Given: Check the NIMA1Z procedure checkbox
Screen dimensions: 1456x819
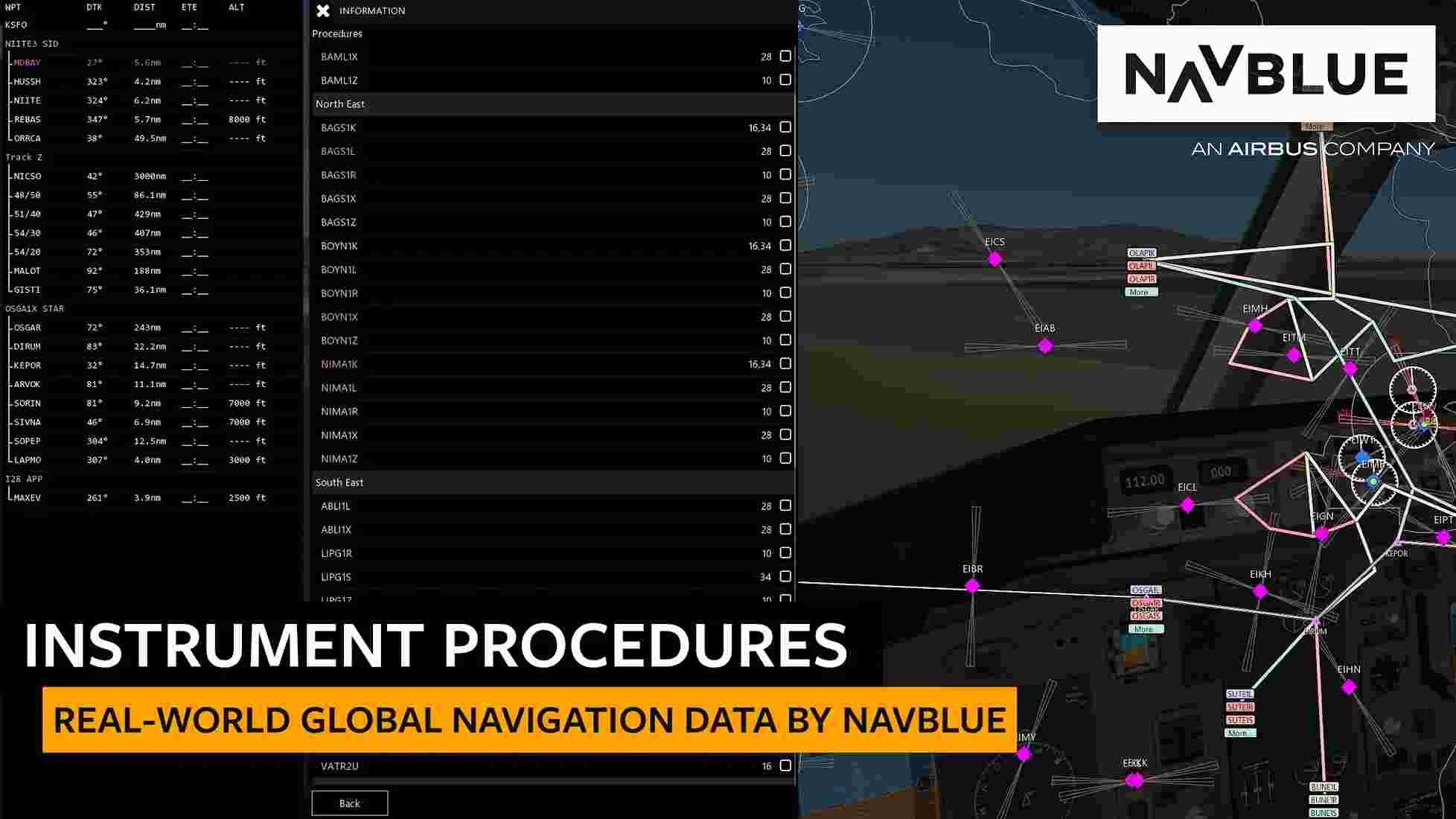Looking at the screenshot, I should [x=785, y=458].
